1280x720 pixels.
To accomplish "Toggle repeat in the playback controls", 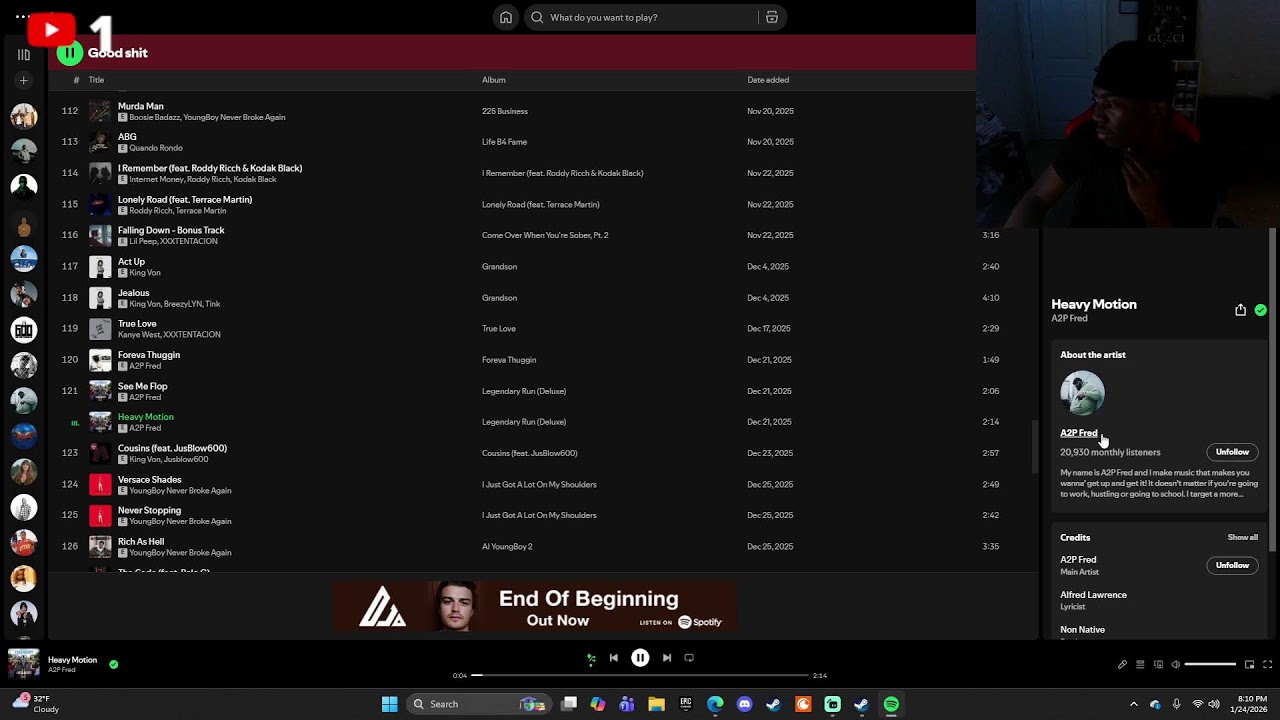I will 689,658.
